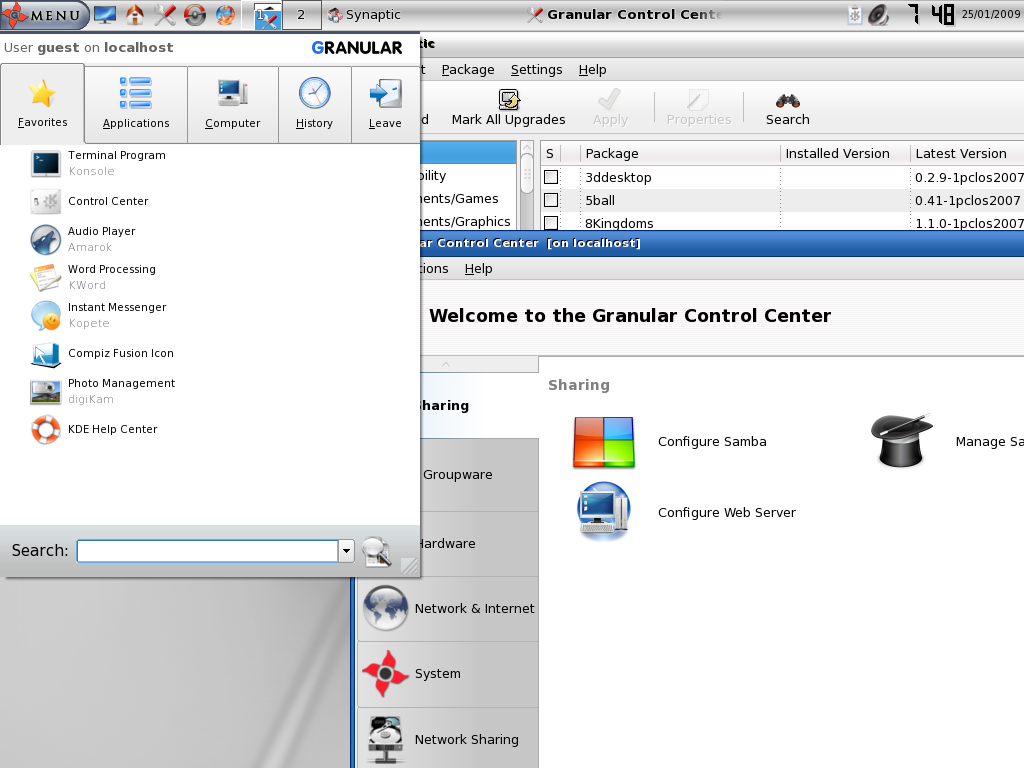1024x768 pixels.
Task: Open Configure Web Server
Action: 686,512
